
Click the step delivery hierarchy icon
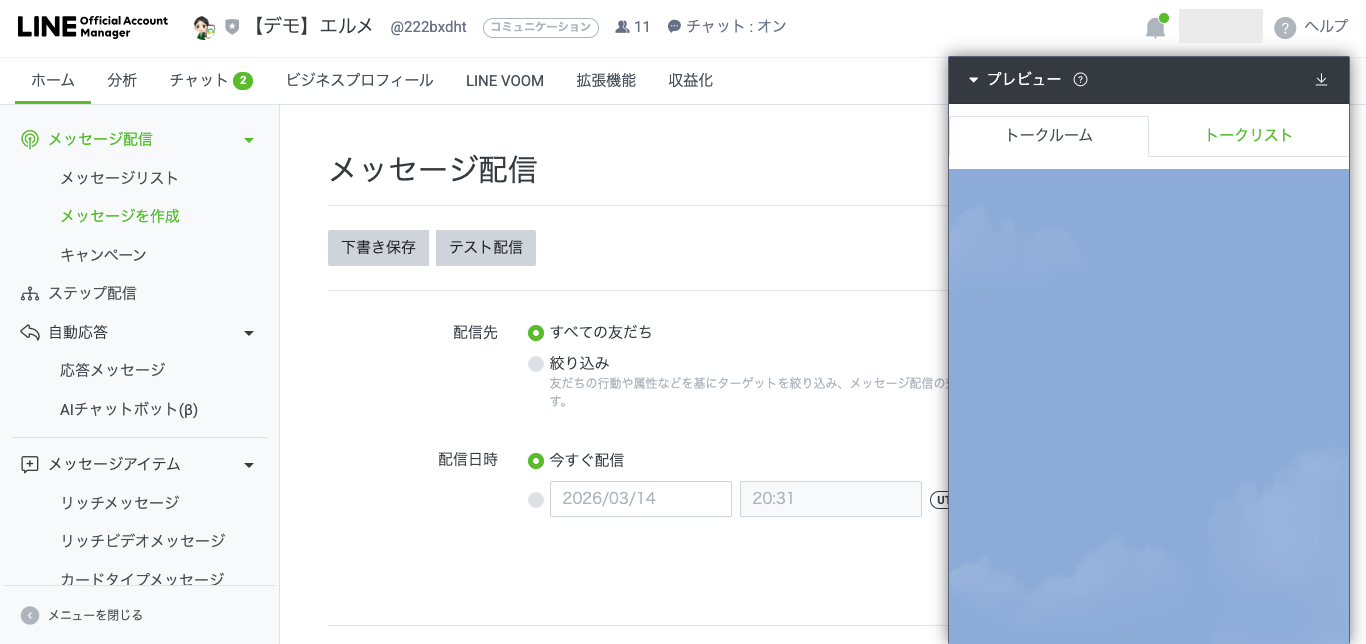click(30, 294)
